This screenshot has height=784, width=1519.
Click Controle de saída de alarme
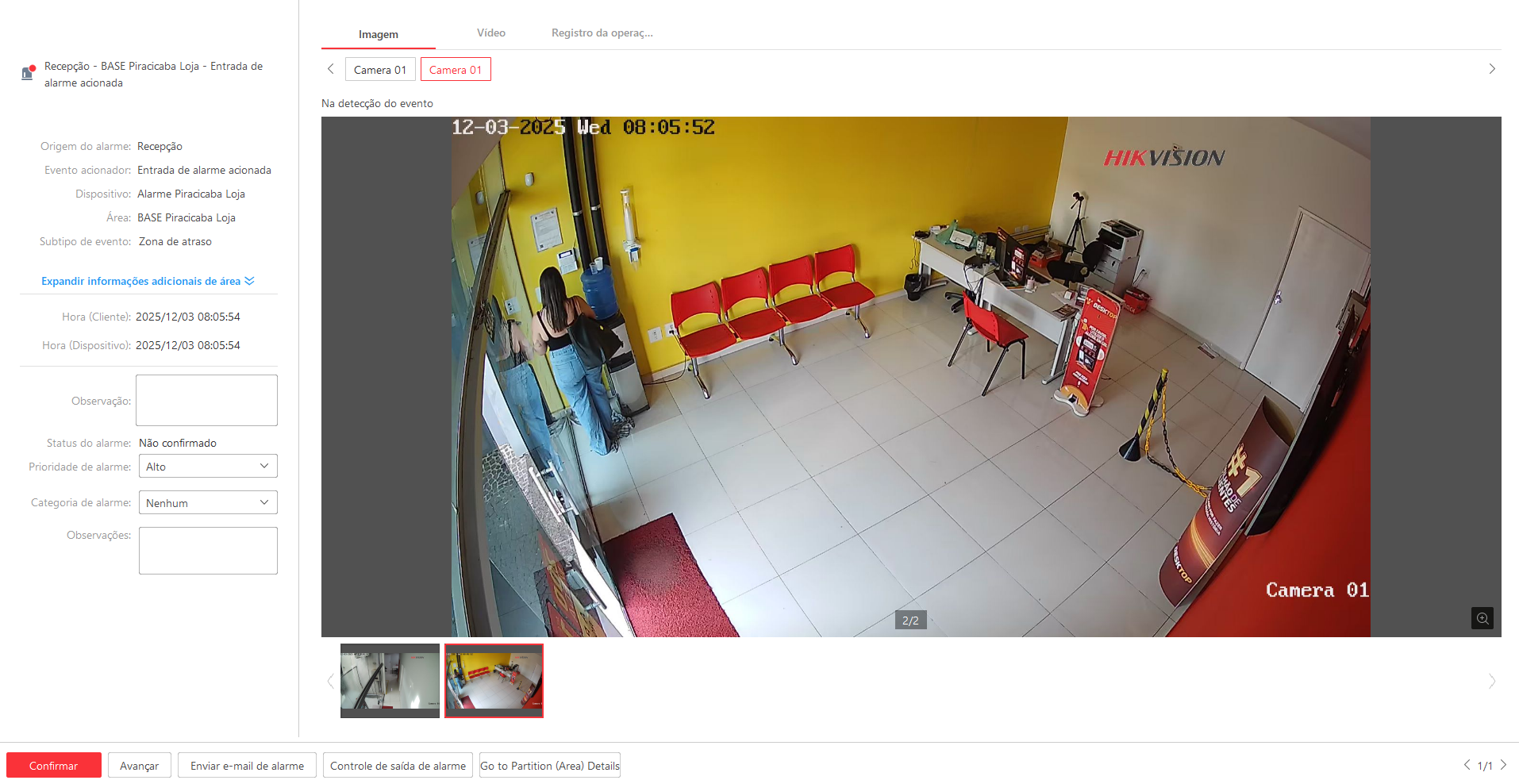click(x=398, y=766)
